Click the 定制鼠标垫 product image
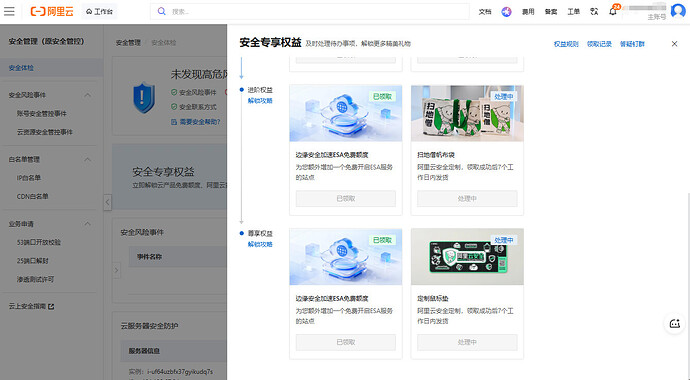 [467, 257]
